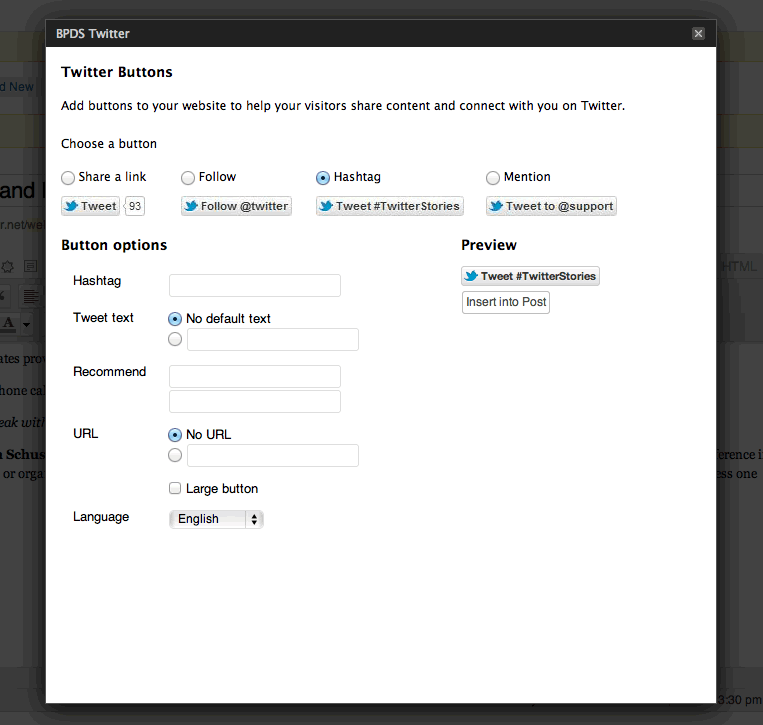Select the Share a link radio button

(68, 178)
